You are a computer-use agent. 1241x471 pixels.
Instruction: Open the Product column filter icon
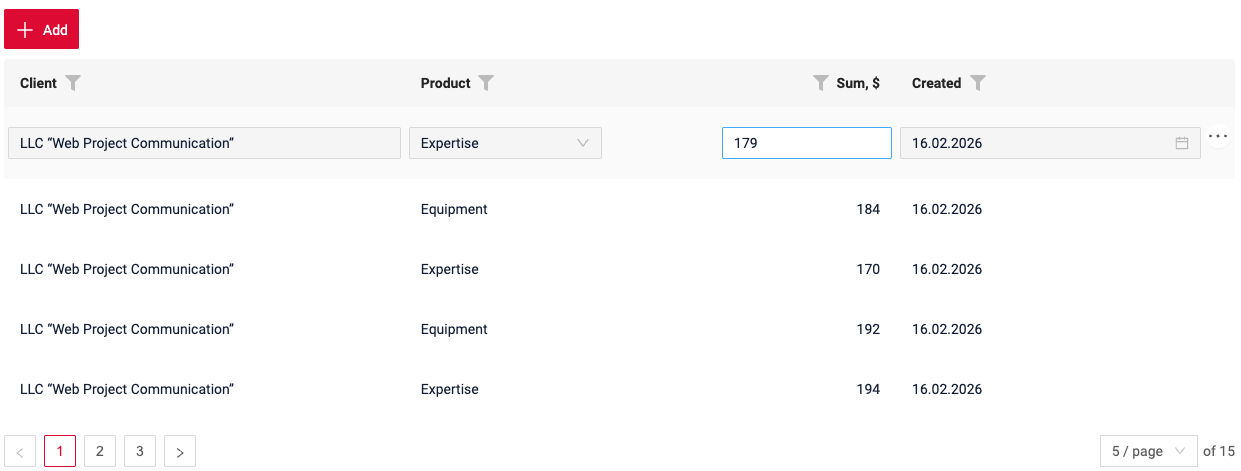pos(486,83)
